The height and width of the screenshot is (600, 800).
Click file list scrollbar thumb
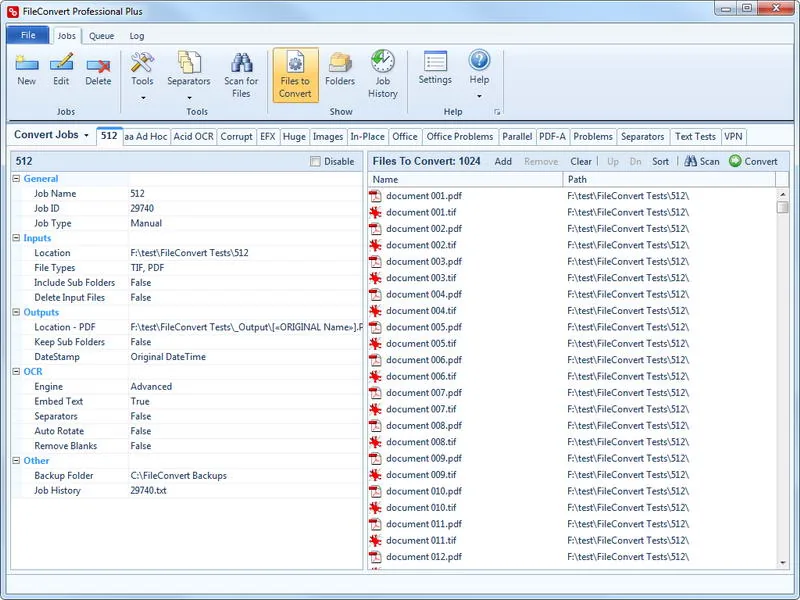tap(783, 207)
